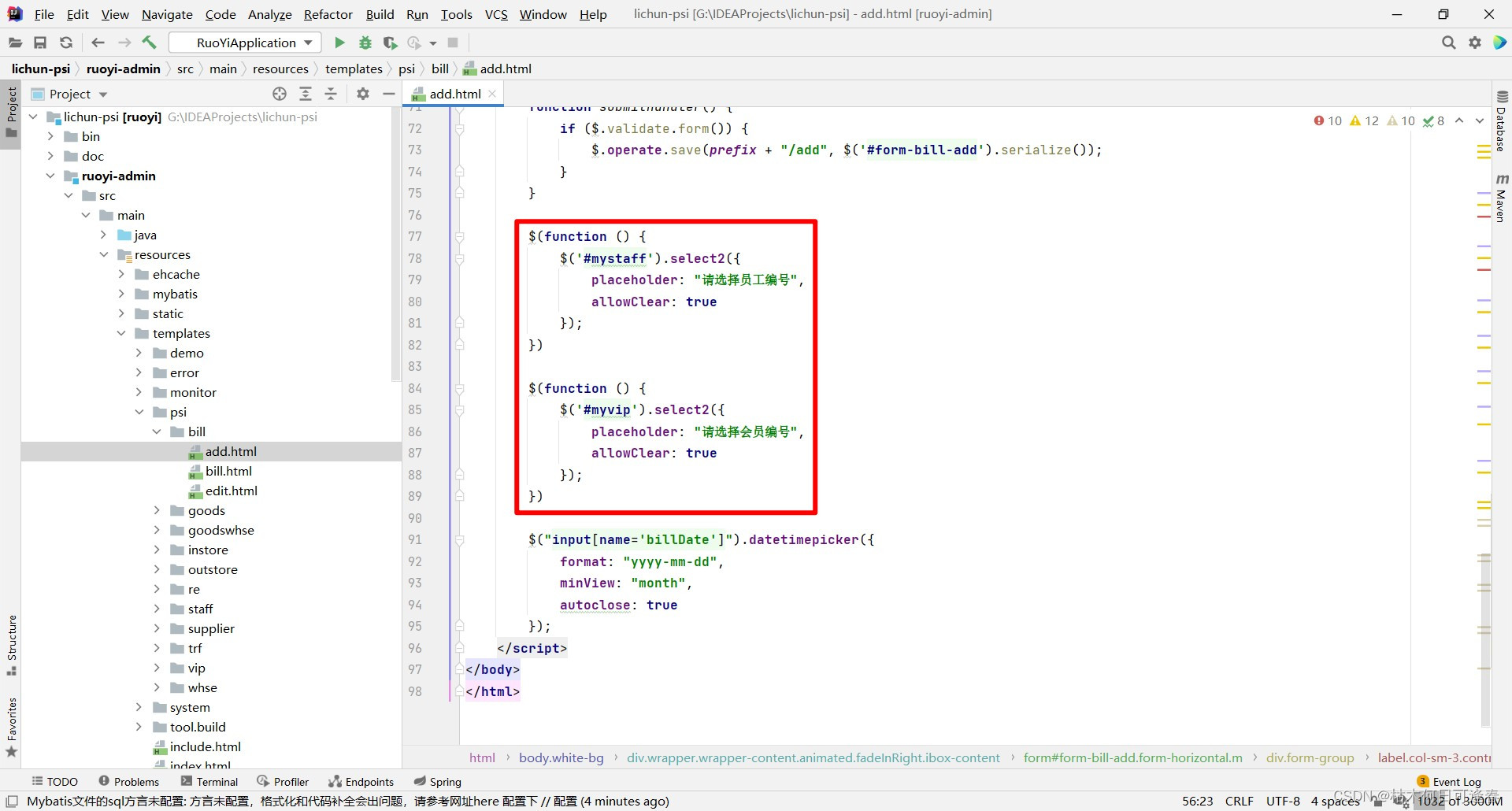The height and width of the screenshot is (811, 1512).
Task: Click the Save All toolbar icon
Action: tap(40, 43)
